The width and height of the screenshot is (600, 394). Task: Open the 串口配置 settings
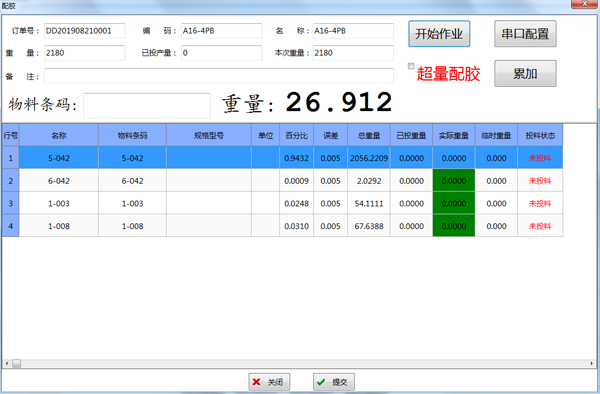pos(525,34)
